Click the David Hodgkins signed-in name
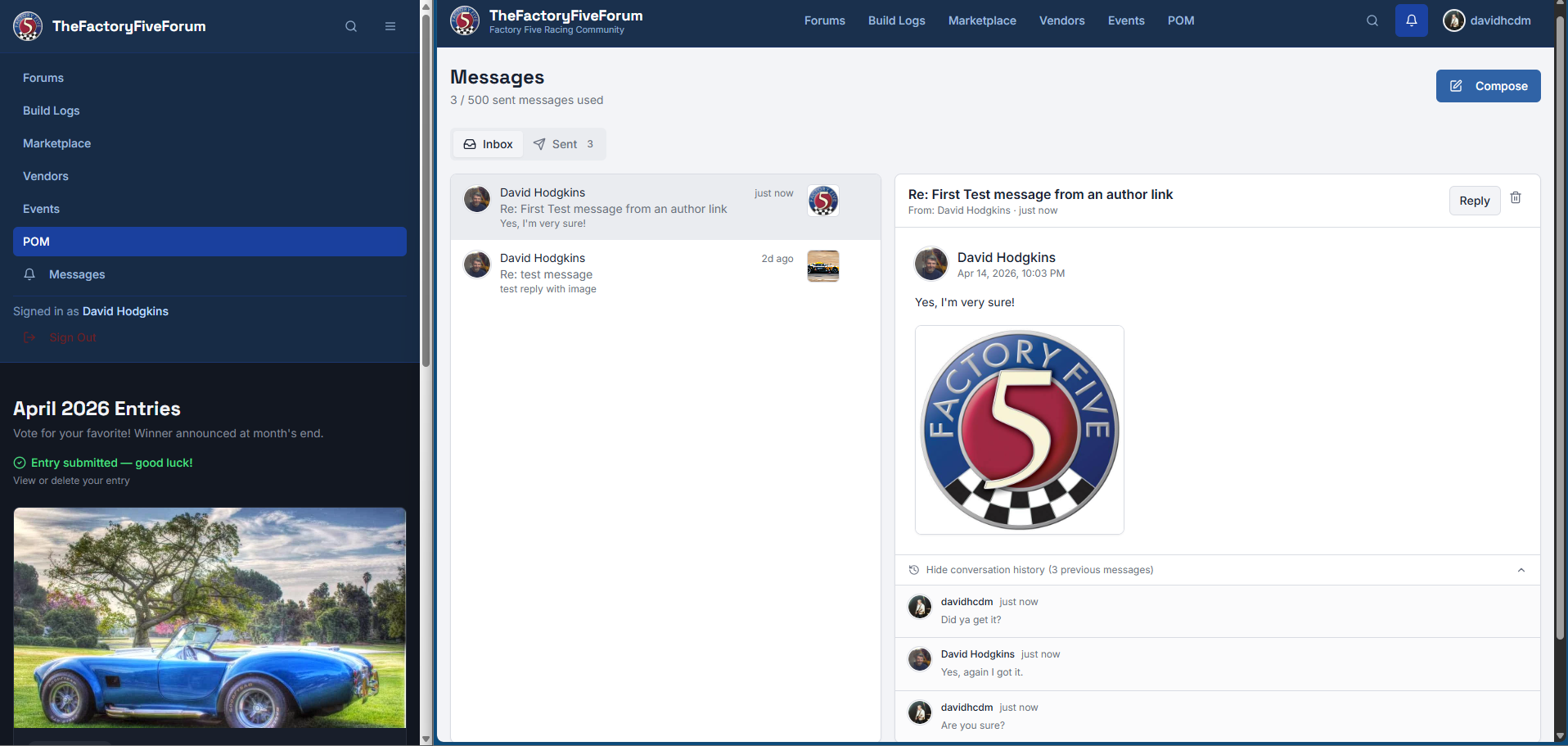1568x746 pixels. (x=125, y=311)
